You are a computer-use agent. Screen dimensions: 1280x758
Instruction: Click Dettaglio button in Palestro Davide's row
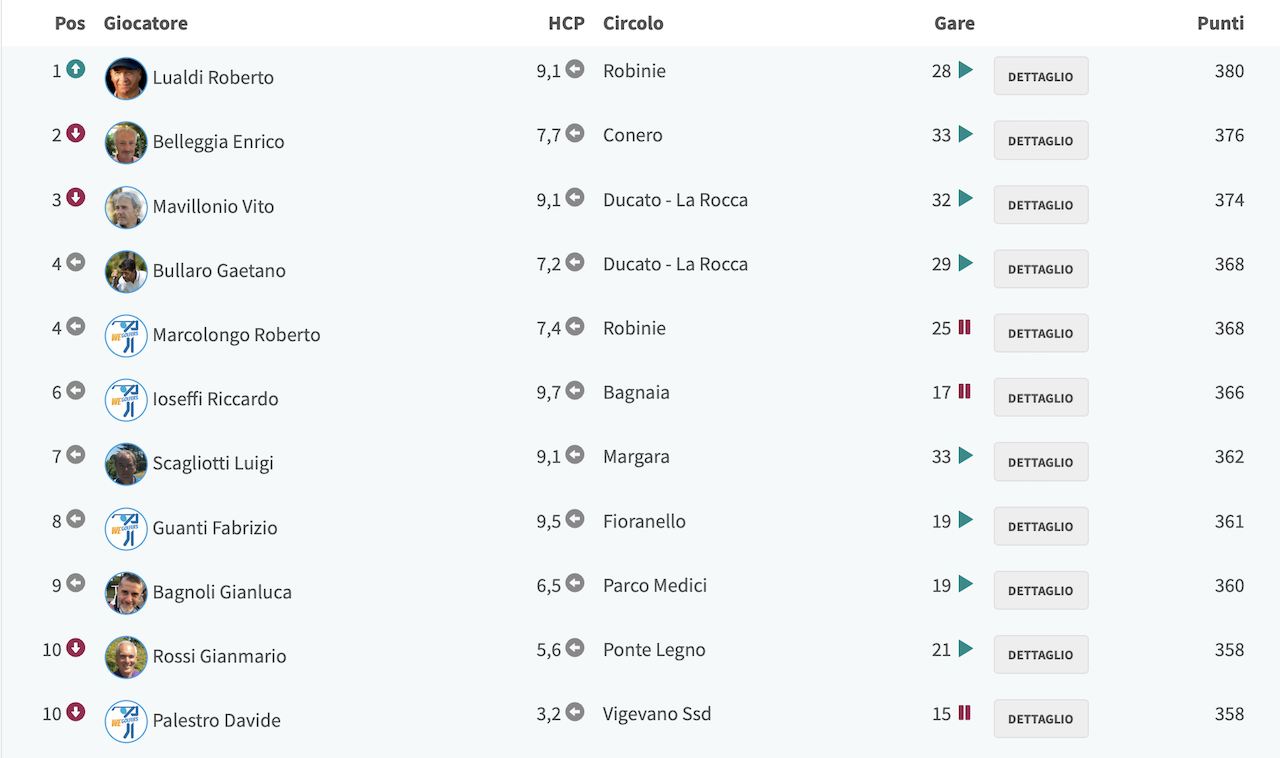(x=1041, y=719)
